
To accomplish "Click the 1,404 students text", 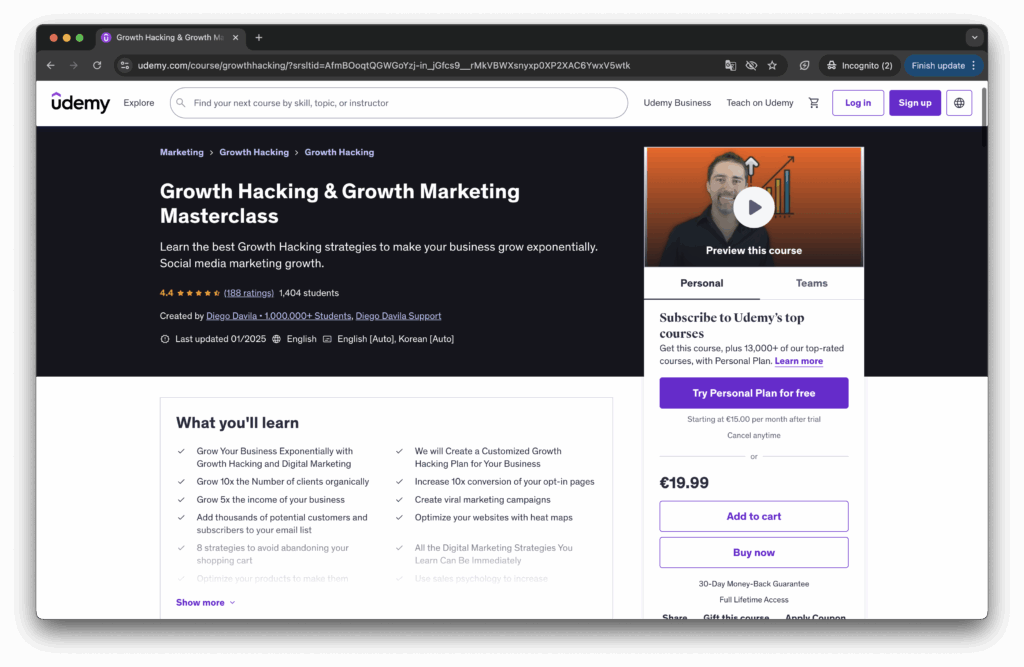I will 309,293.
